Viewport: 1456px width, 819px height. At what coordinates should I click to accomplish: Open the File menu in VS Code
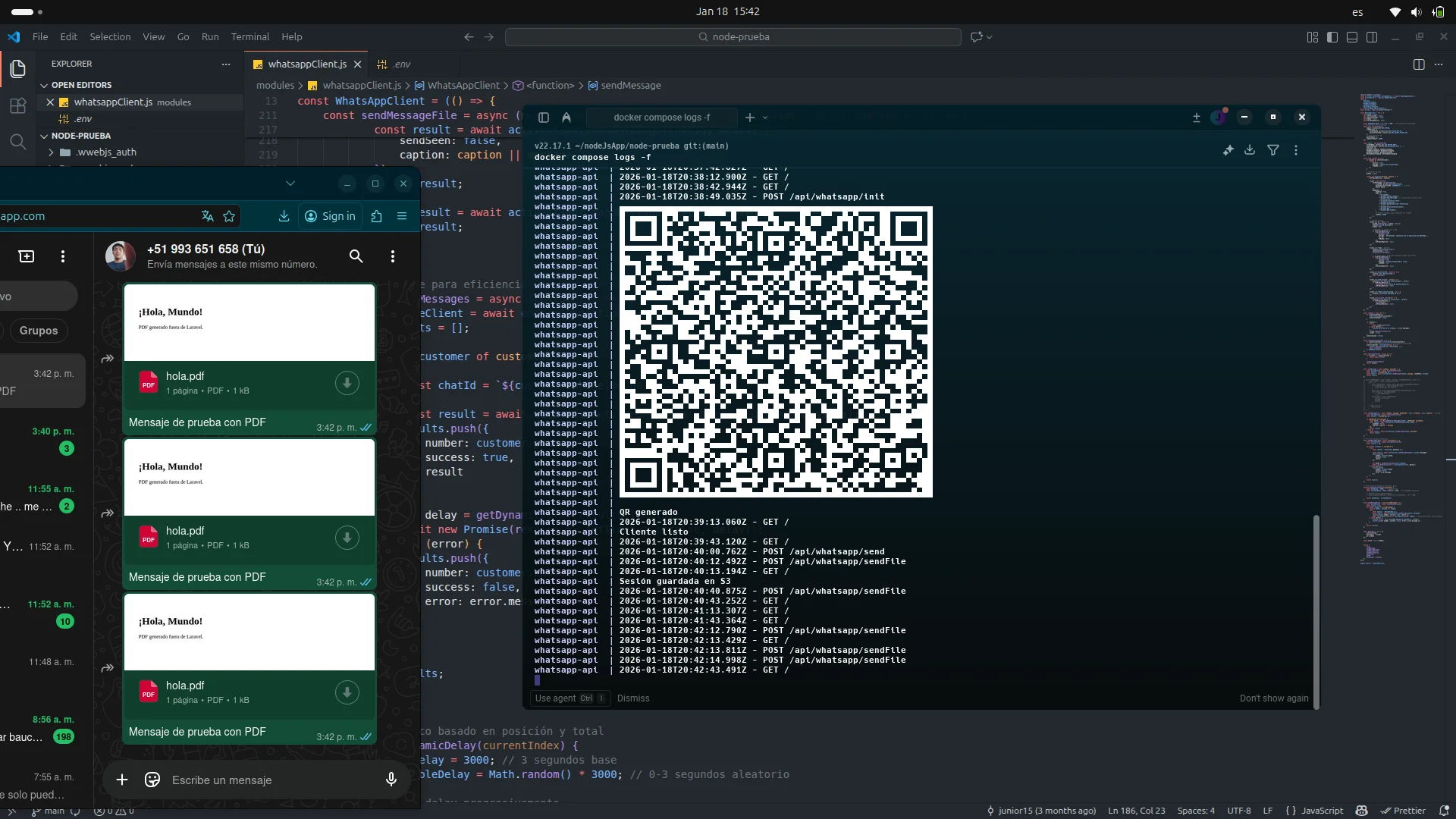point(40,36)
